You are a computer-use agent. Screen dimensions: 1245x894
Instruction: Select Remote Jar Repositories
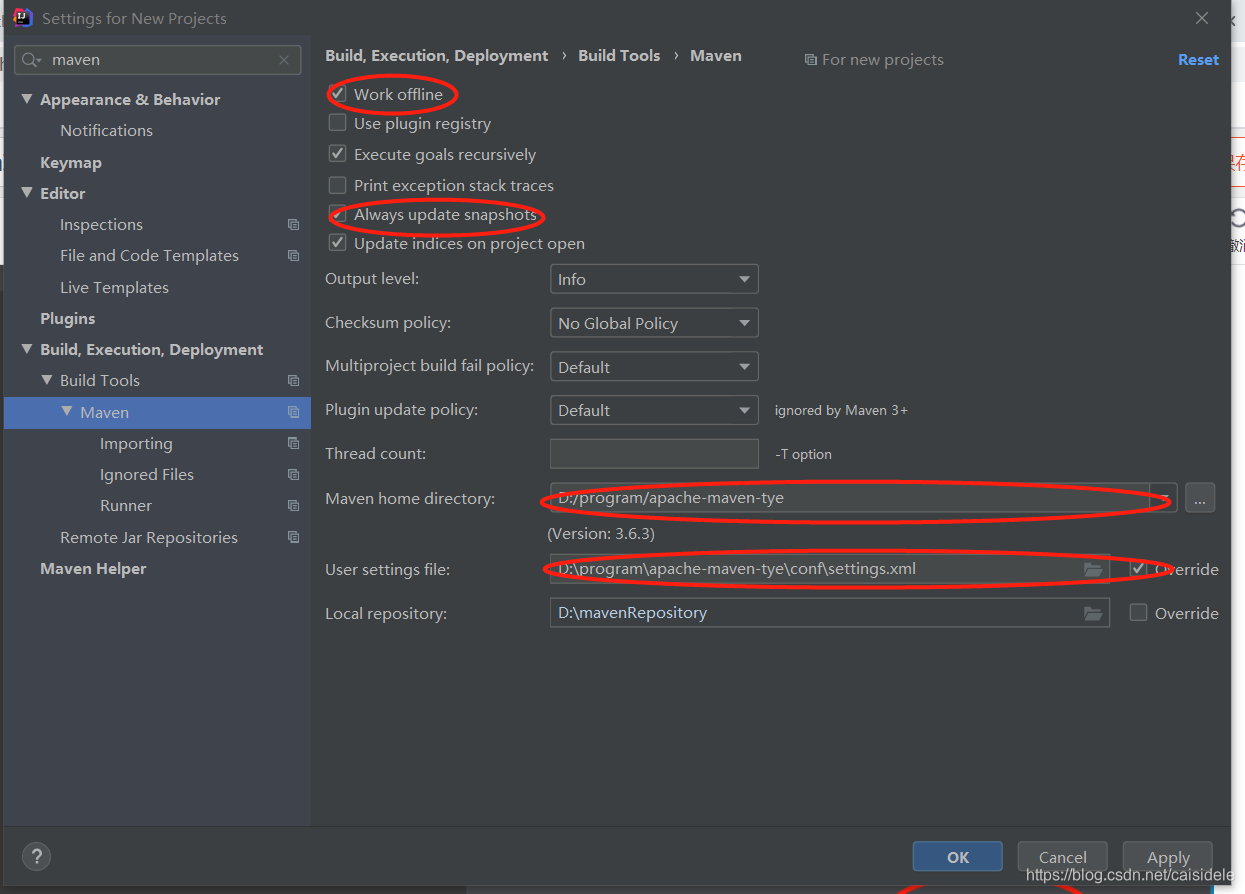[x=149, y=538]
